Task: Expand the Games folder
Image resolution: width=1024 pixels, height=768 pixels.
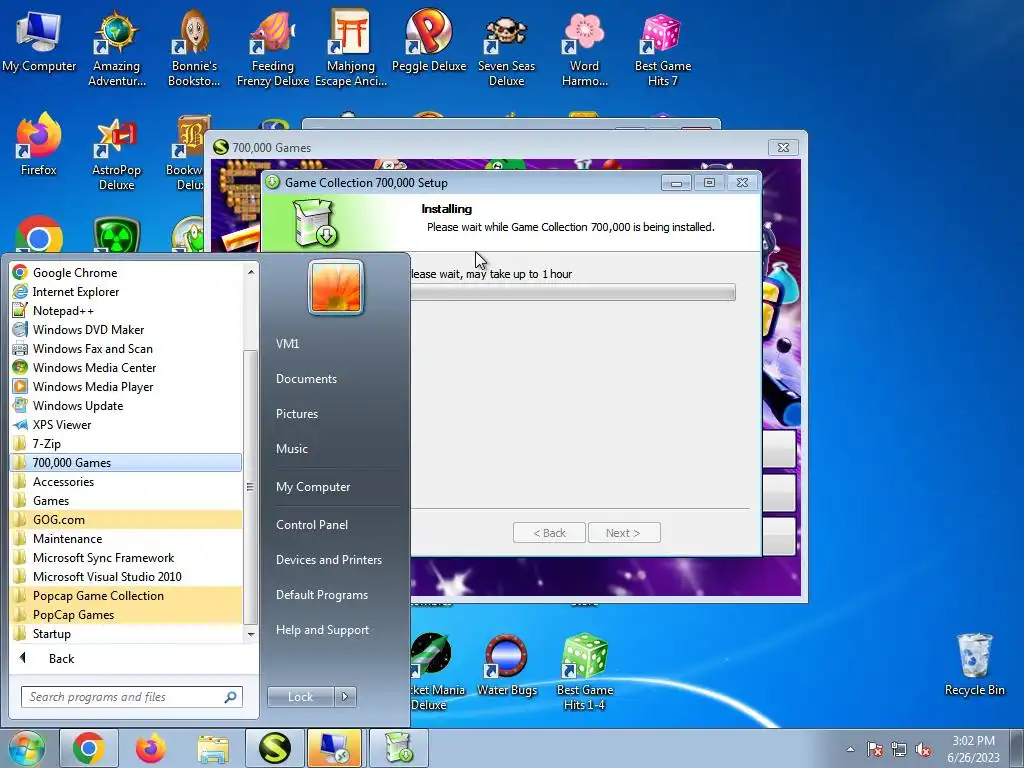Action: [126, 500]
